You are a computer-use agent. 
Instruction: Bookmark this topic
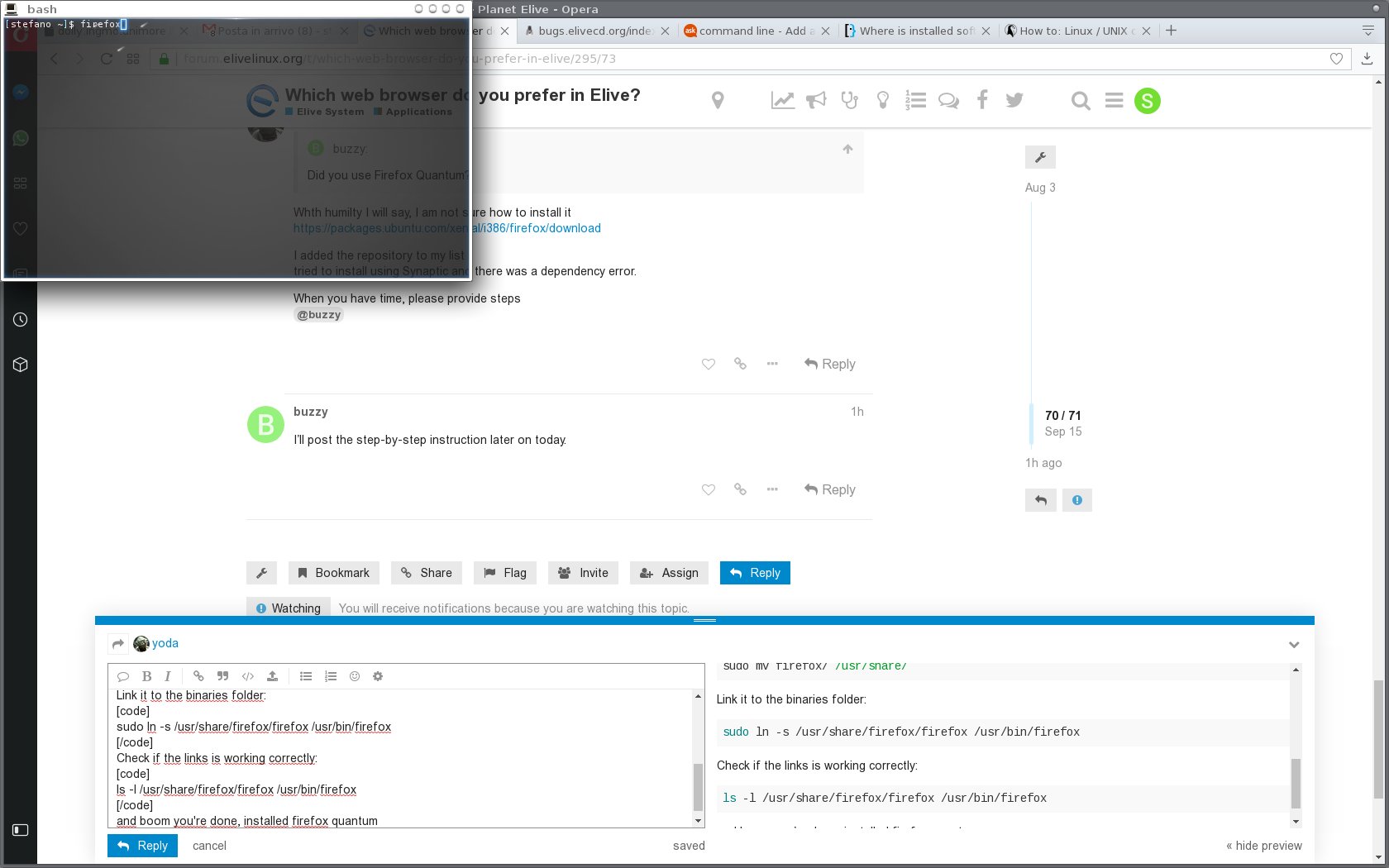[x=333, y=573]
